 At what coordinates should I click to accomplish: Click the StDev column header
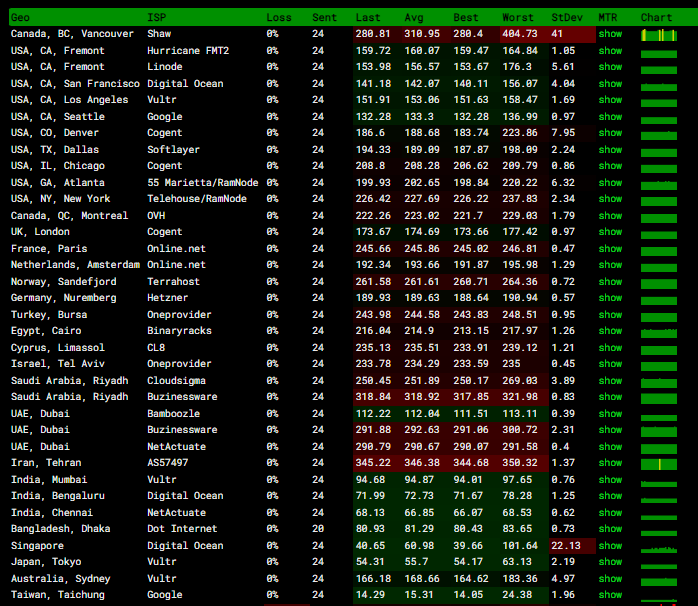tap(567, 17)
